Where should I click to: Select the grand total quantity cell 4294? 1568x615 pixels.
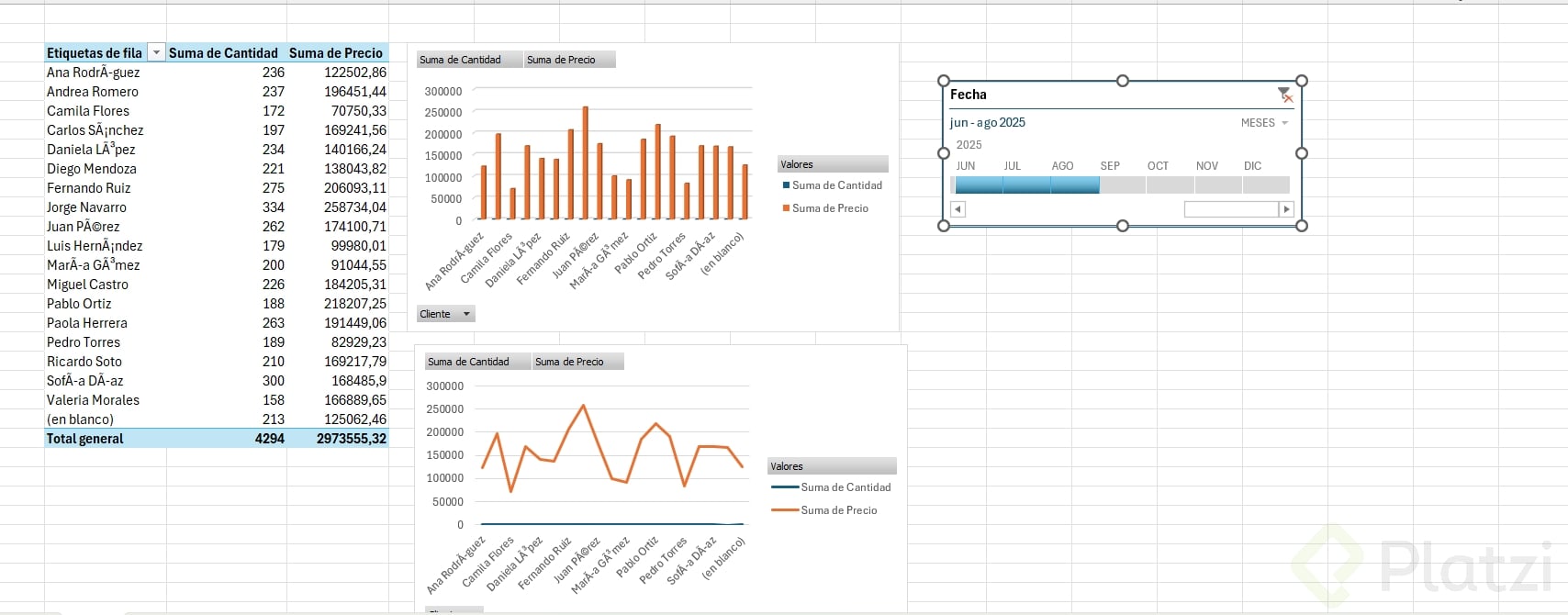(226, 439)
